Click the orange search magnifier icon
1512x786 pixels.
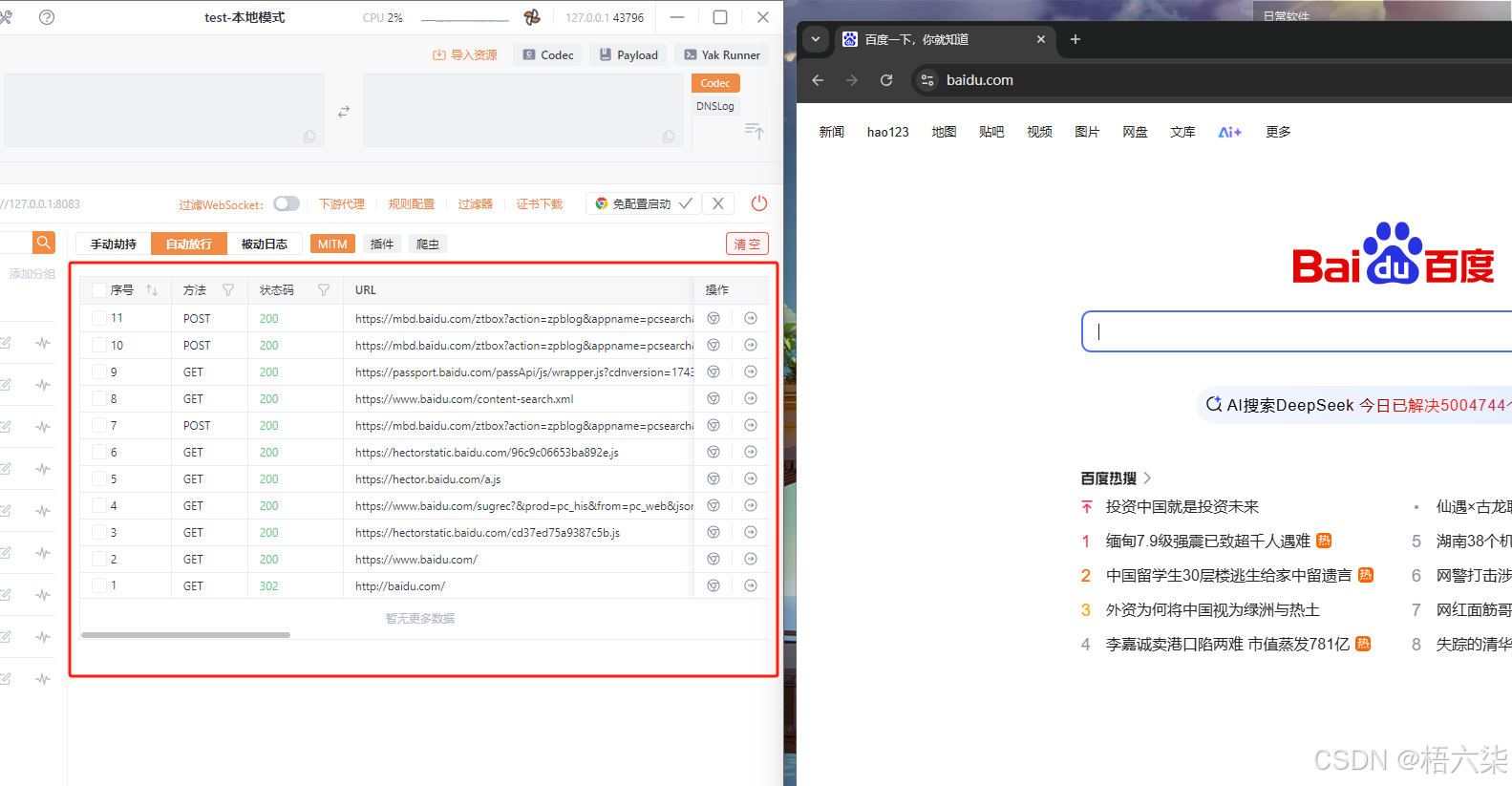(x=43, y=243)
